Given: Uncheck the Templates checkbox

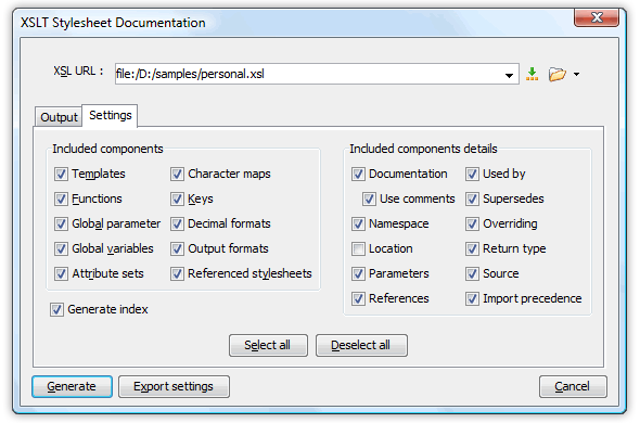Looking at the screenshot, I should [61, 174].
